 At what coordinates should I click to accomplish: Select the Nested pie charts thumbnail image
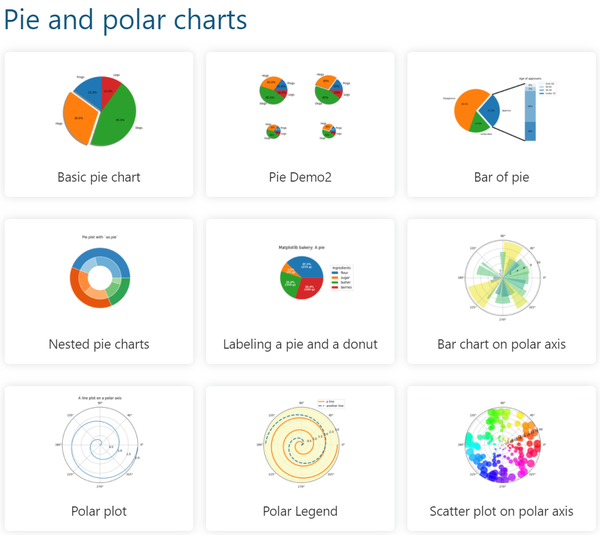tap(98, 274)
